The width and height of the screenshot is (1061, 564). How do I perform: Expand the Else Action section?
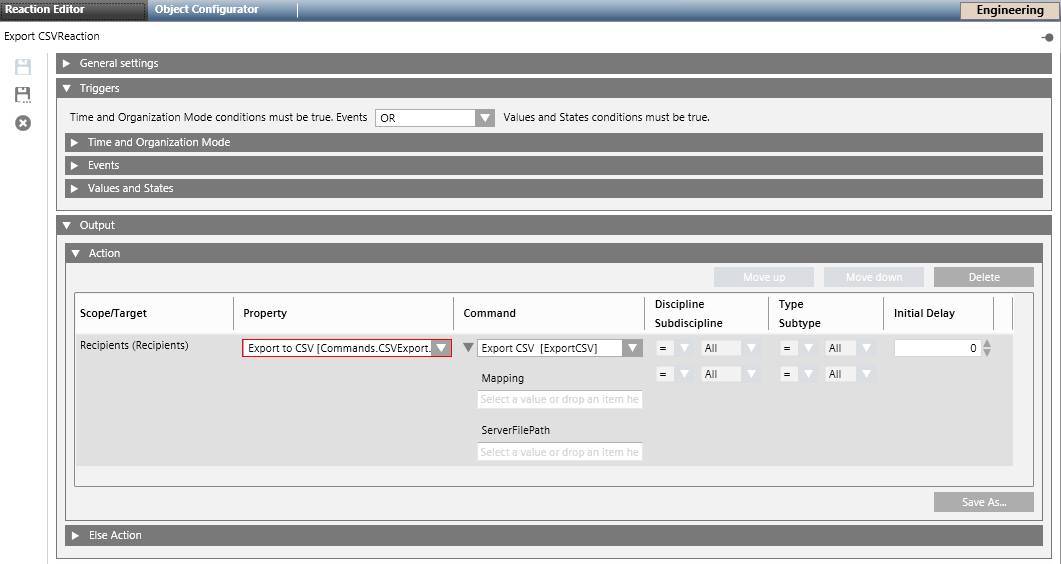(x=74, y=535)
